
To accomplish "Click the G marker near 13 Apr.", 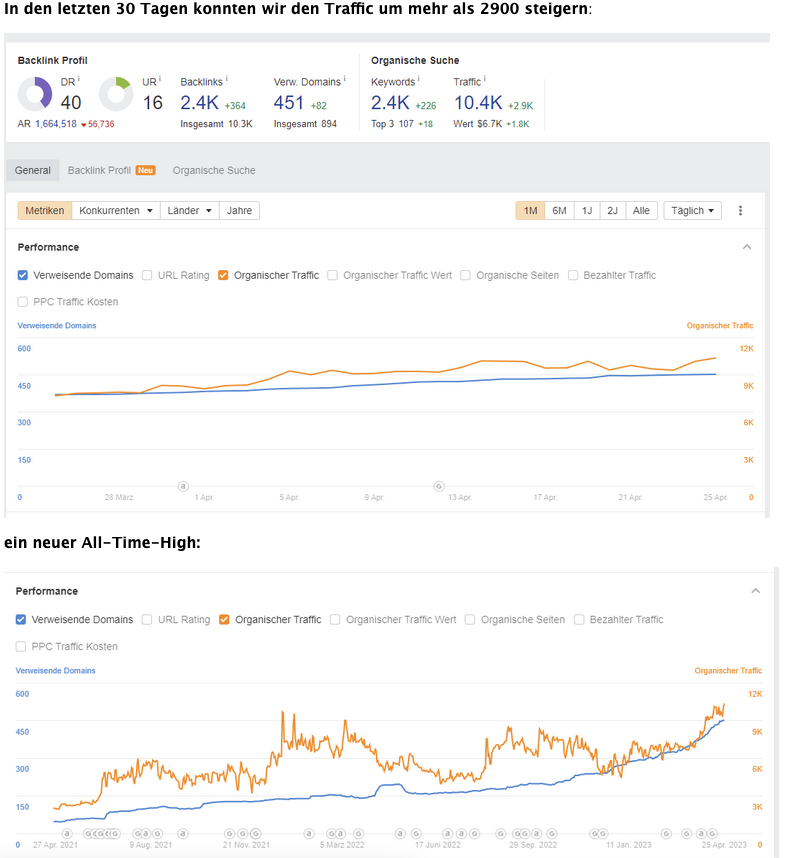I will coord(438,486).
